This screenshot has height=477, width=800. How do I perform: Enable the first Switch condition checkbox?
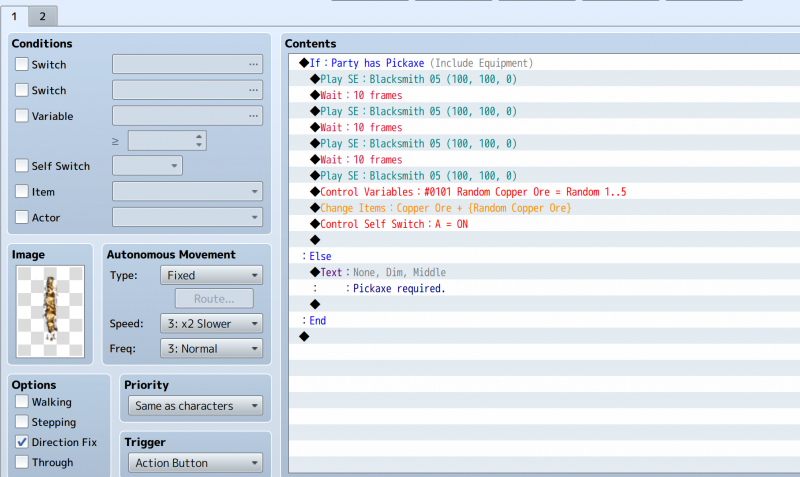pyautogui.click(x=21, y=64)
